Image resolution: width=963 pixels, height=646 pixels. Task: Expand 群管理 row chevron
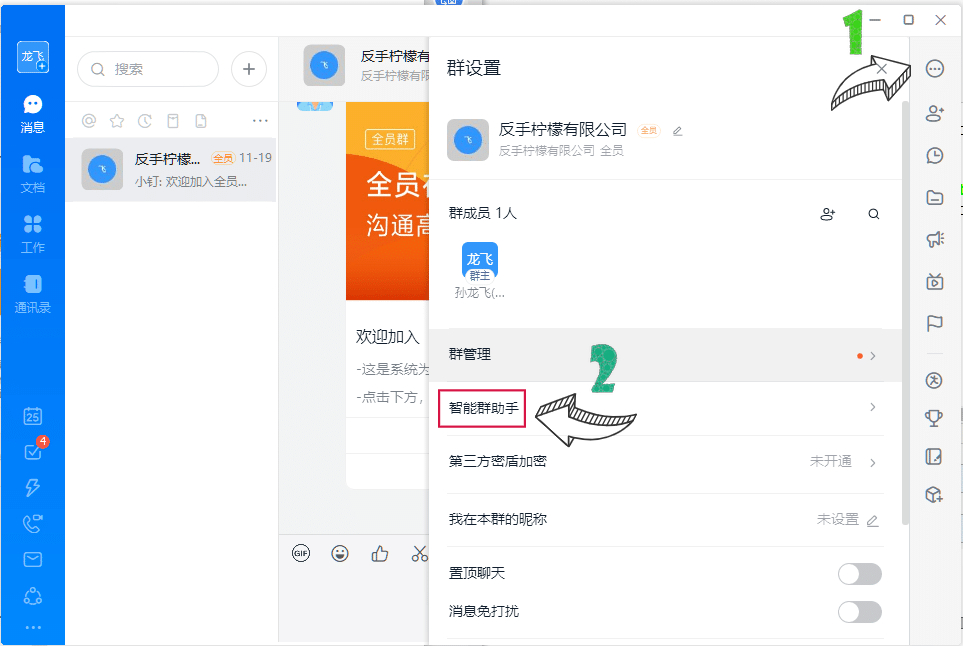tap(873, 356)
